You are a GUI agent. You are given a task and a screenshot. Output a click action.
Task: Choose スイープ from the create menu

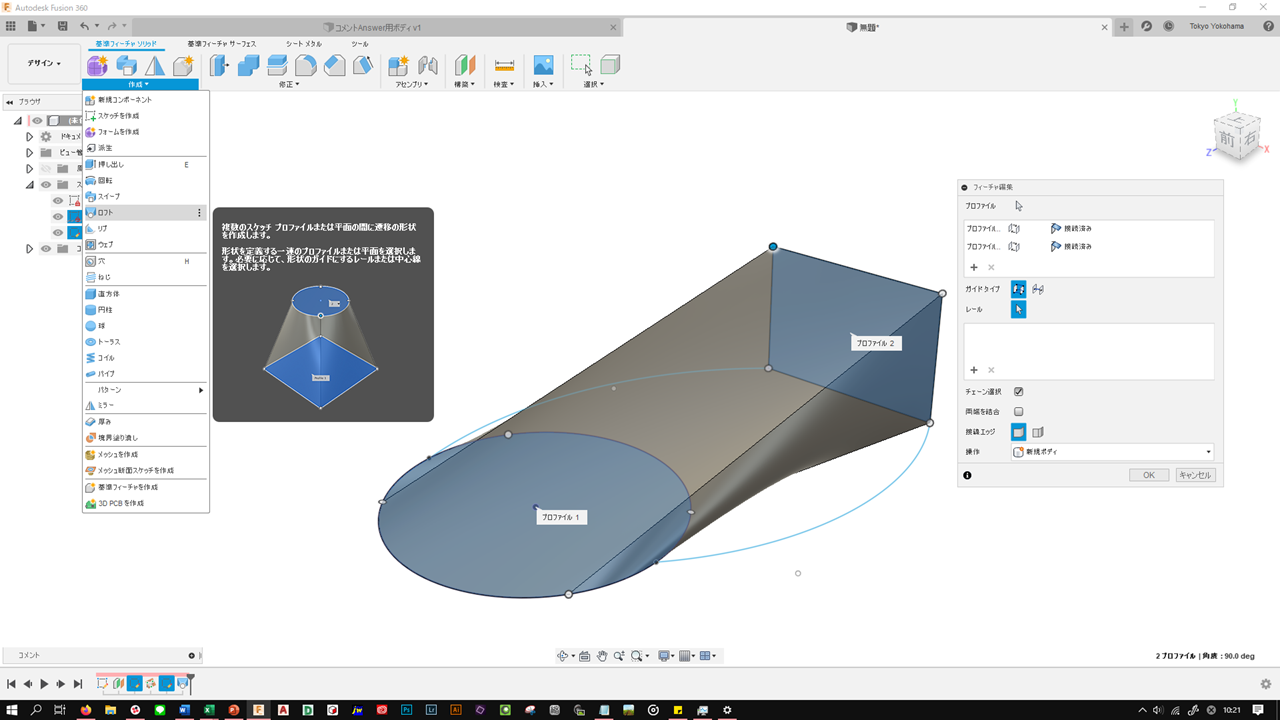coord(146,197)
